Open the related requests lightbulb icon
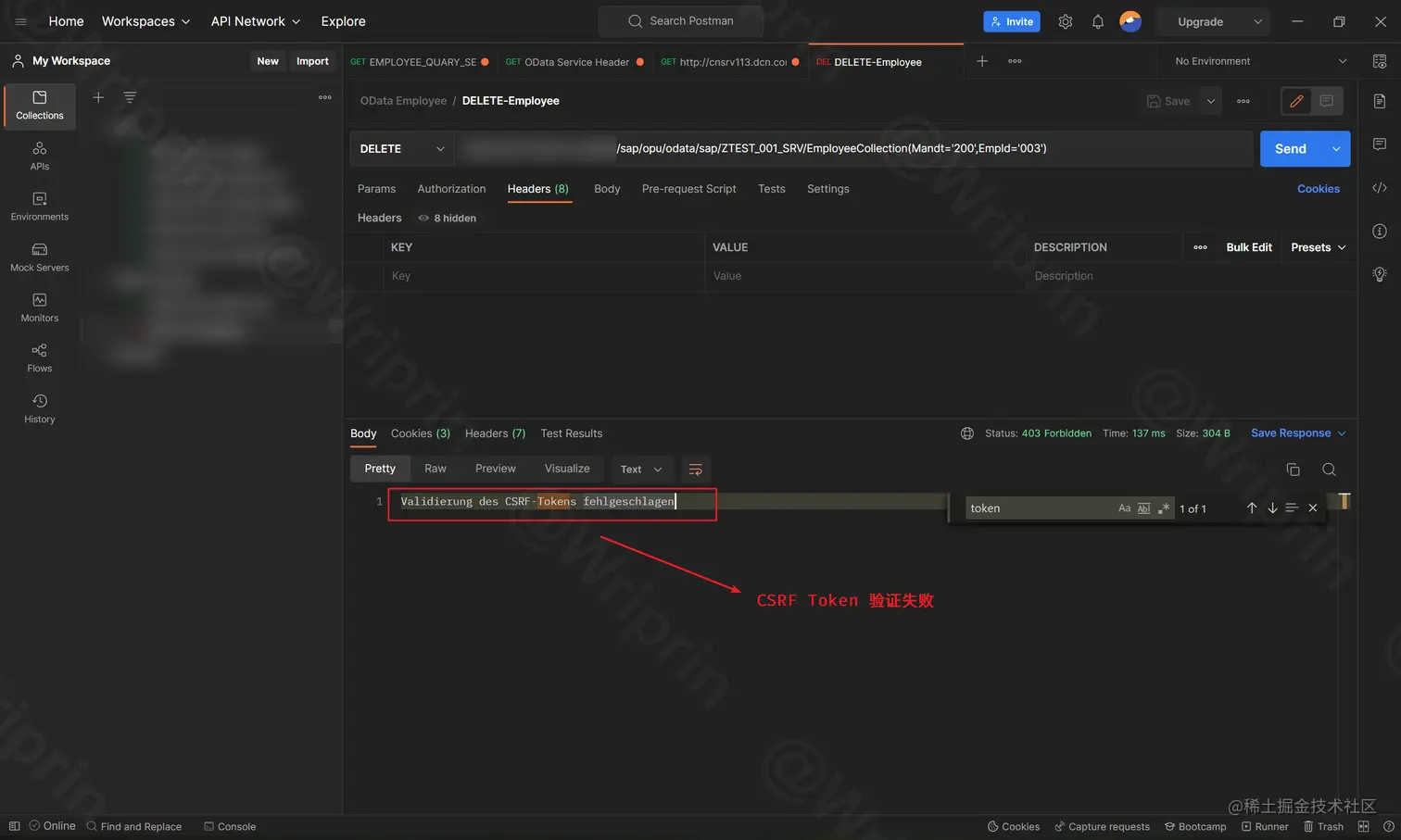The width and height of the screenshot is (1401, 840). [1380, 274]
